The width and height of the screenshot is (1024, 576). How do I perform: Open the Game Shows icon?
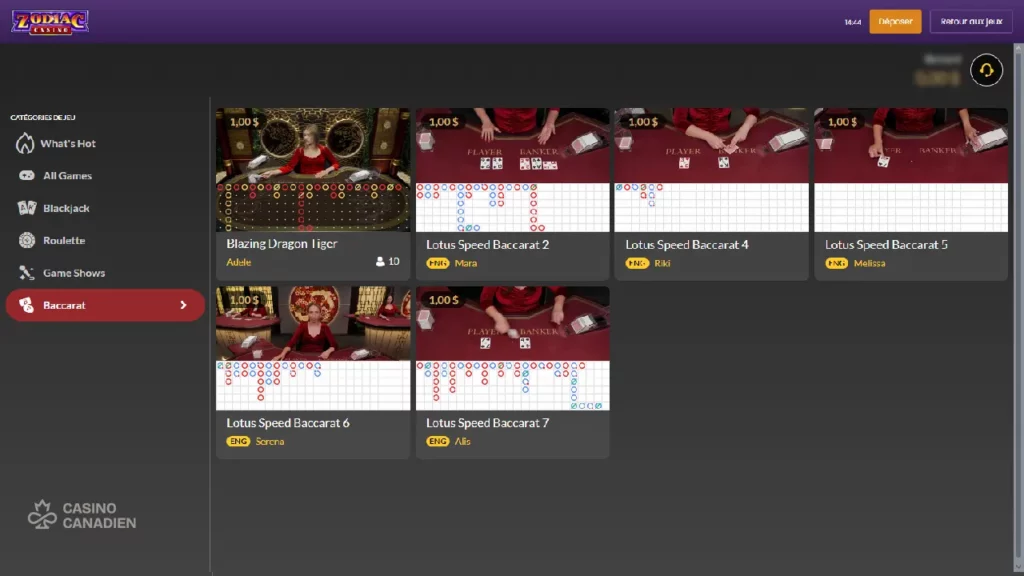click(26, 273)
